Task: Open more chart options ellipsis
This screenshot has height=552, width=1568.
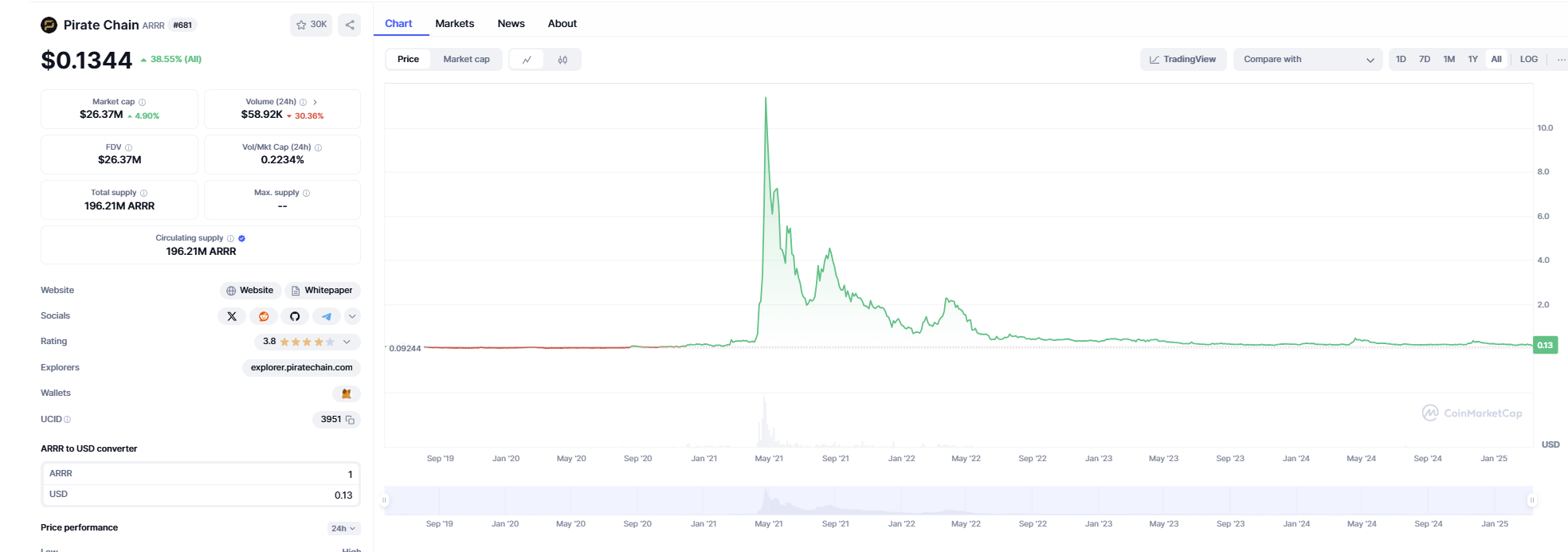Action: (x=1561, y=60)
